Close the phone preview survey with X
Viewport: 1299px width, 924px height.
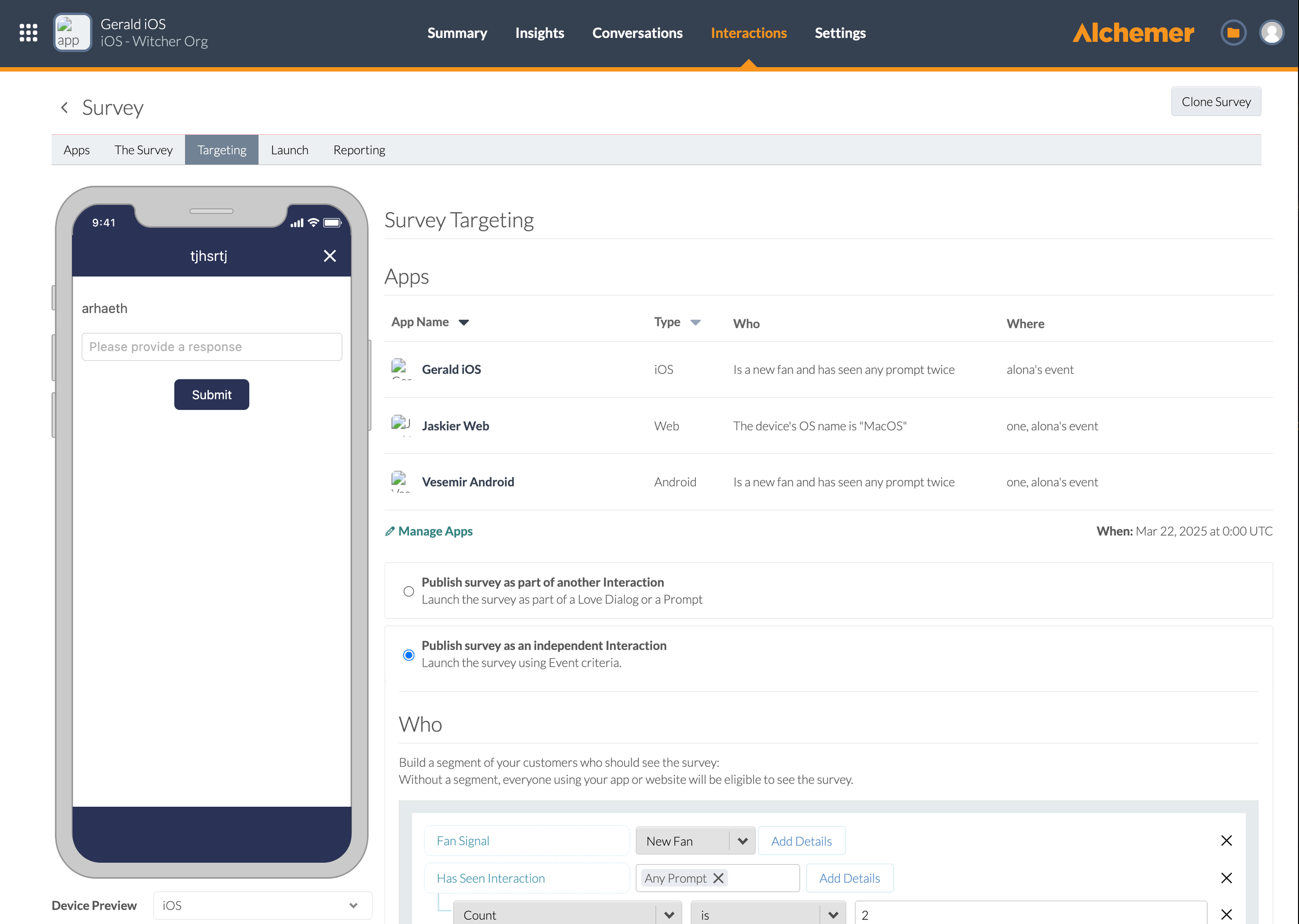tap(329, 256)
